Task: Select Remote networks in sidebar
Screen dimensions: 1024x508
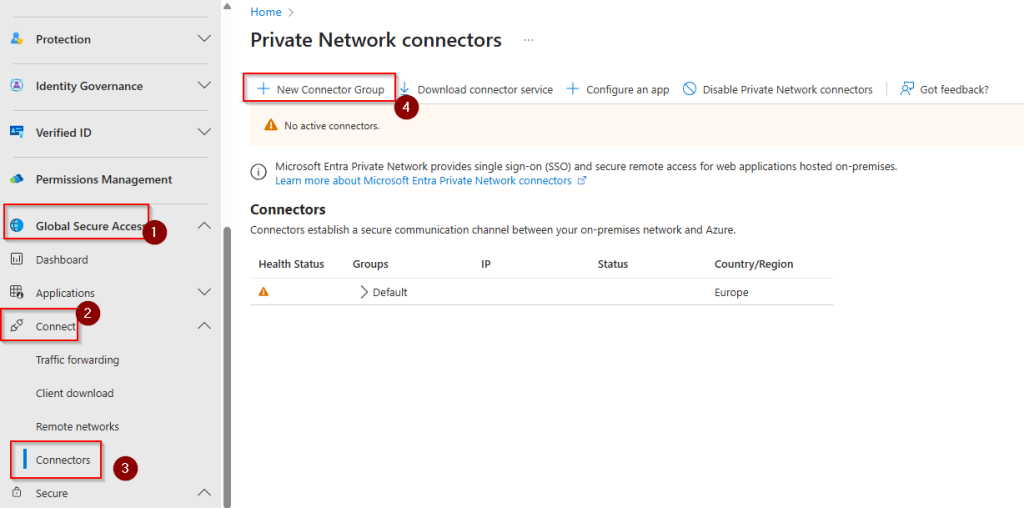Action: 77,426
